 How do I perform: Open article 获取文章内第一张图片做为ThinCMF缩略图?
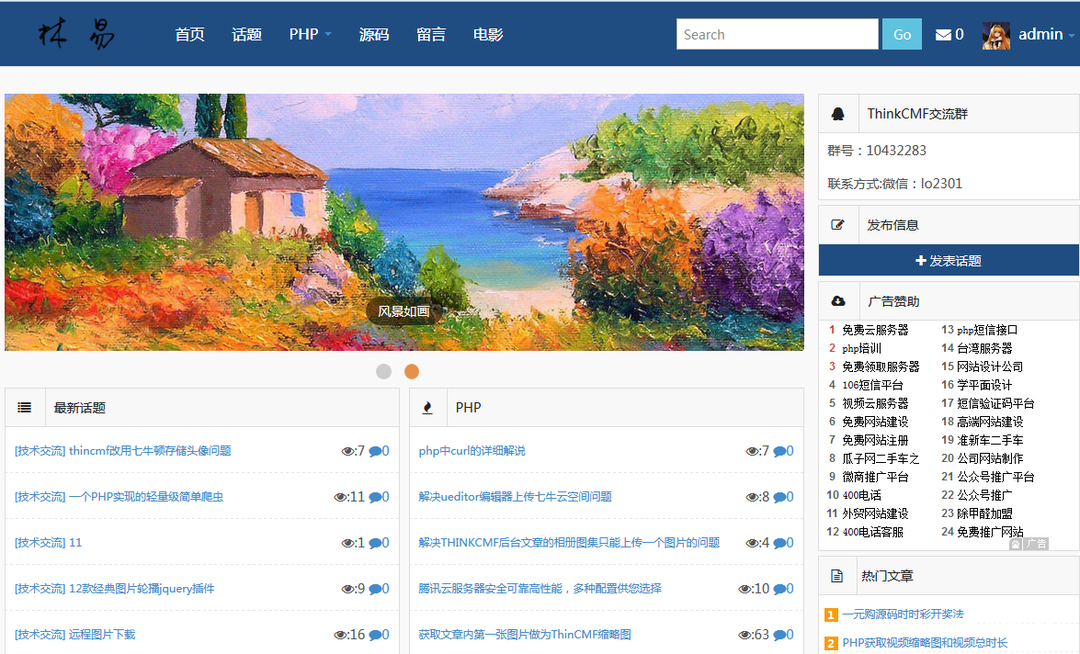(525, 635)
